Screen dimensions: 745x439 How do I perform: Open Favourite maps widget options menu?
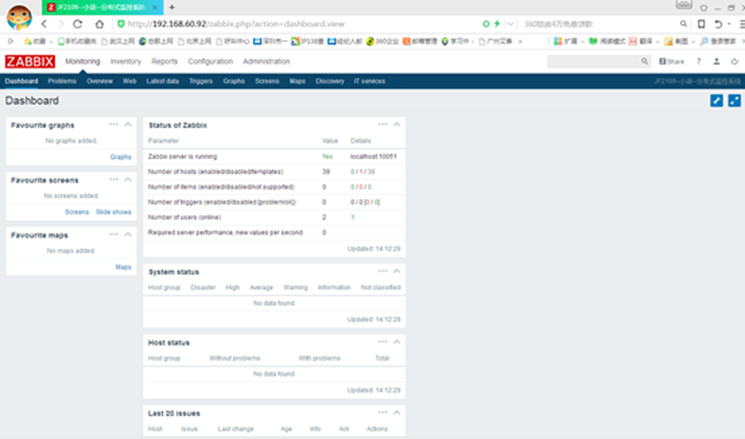[x=114, y=234]
